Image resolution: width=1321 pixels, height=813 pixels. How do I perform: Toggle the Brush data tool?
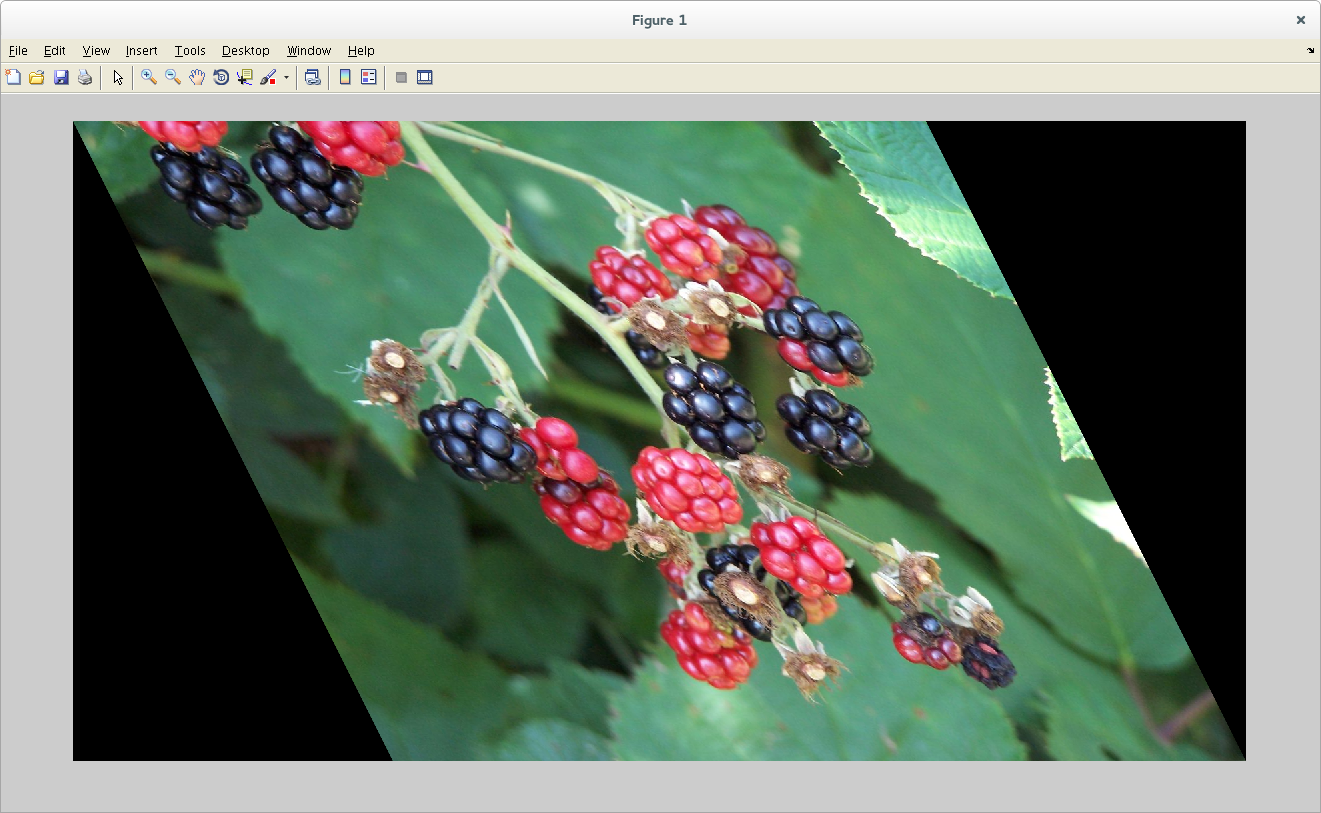pos(268,77)
